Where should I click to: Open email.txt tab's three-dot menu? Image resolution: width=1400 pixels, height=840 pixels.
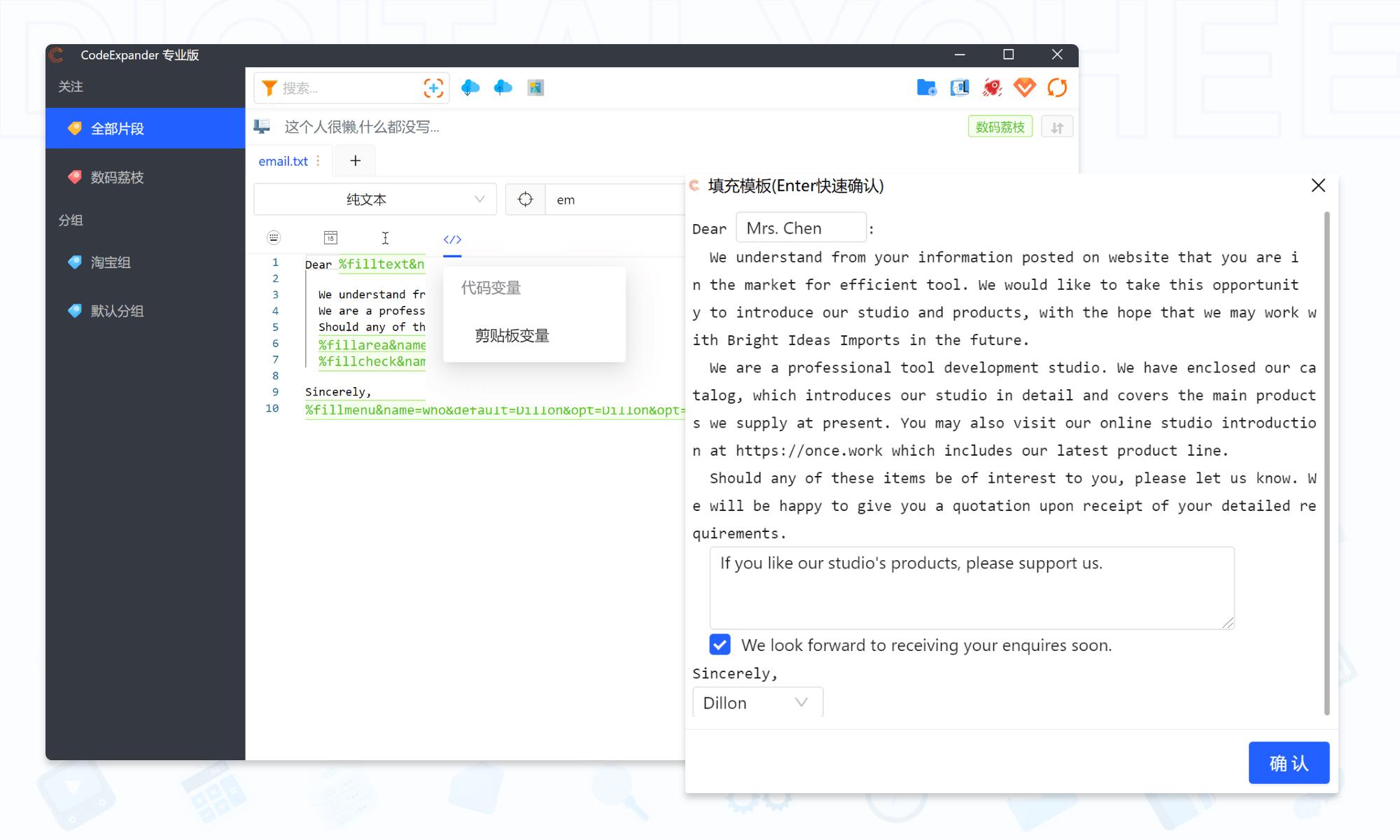point(318,161)
